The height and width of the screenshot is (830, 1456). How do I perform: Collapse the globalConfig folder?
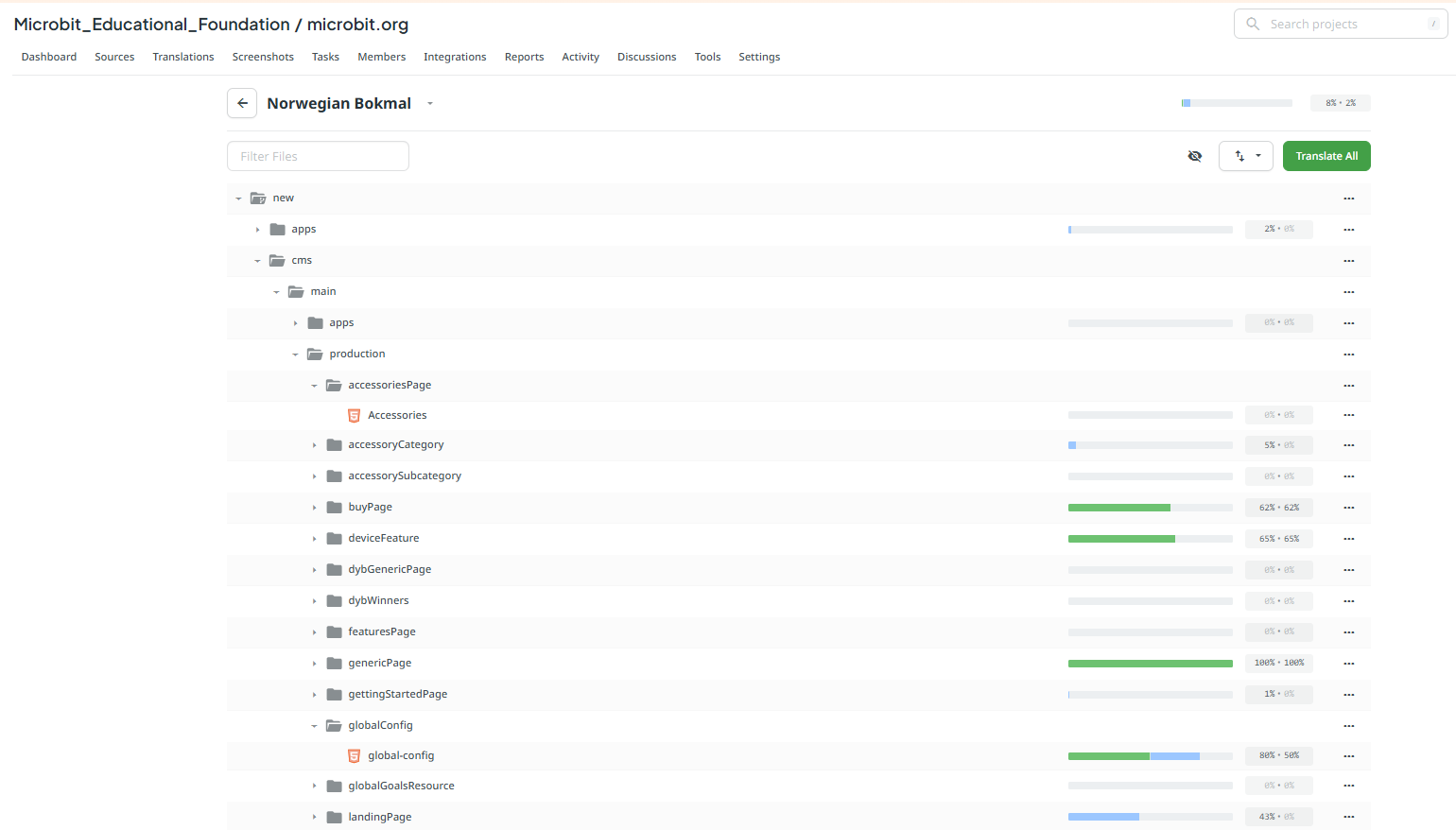point(314,725)
